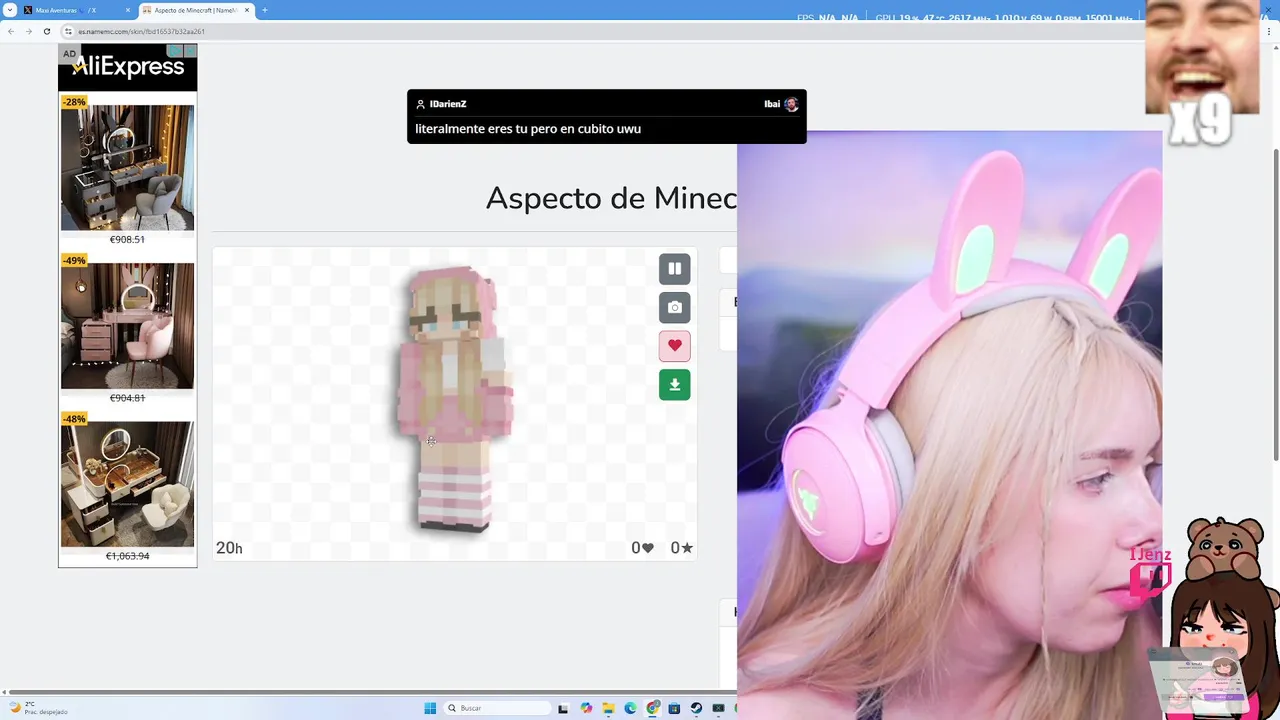Open Microsoft Store from the taskbar
The image size is (1280, 720).
click(675, 708)
